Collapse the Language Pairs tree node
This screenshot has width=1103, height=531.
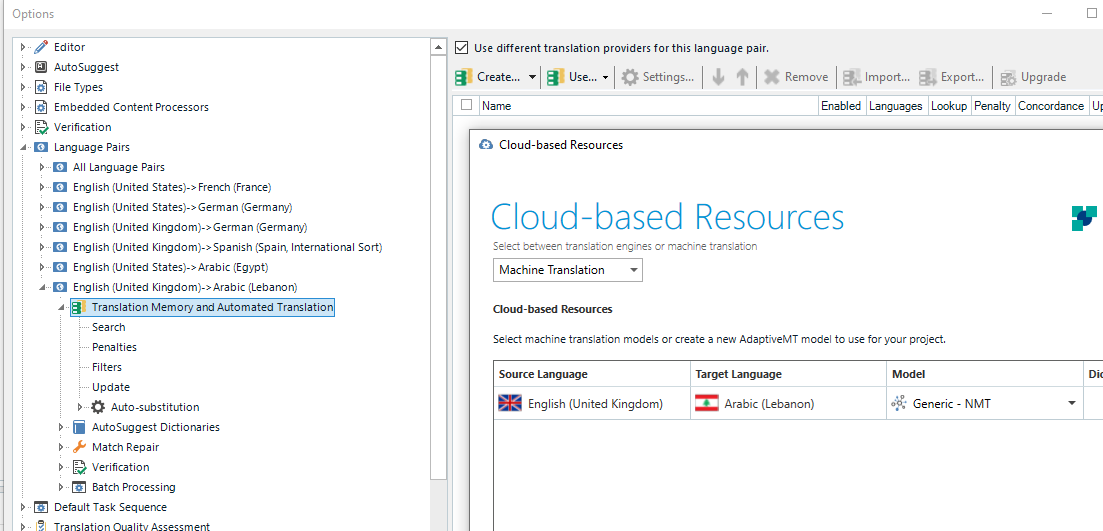[x=23, y=148]
